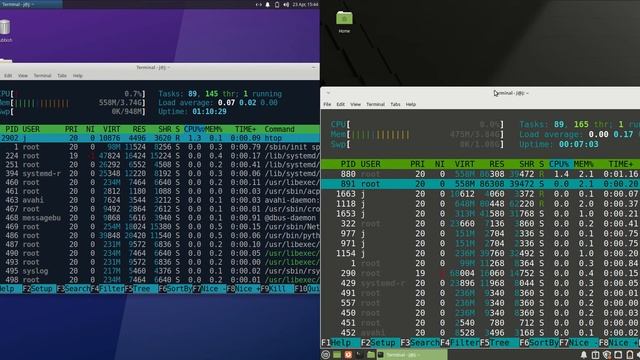640x360 pixels.
Task: Click the network arrows icon in left top panel
Action: tap(258, 4)
